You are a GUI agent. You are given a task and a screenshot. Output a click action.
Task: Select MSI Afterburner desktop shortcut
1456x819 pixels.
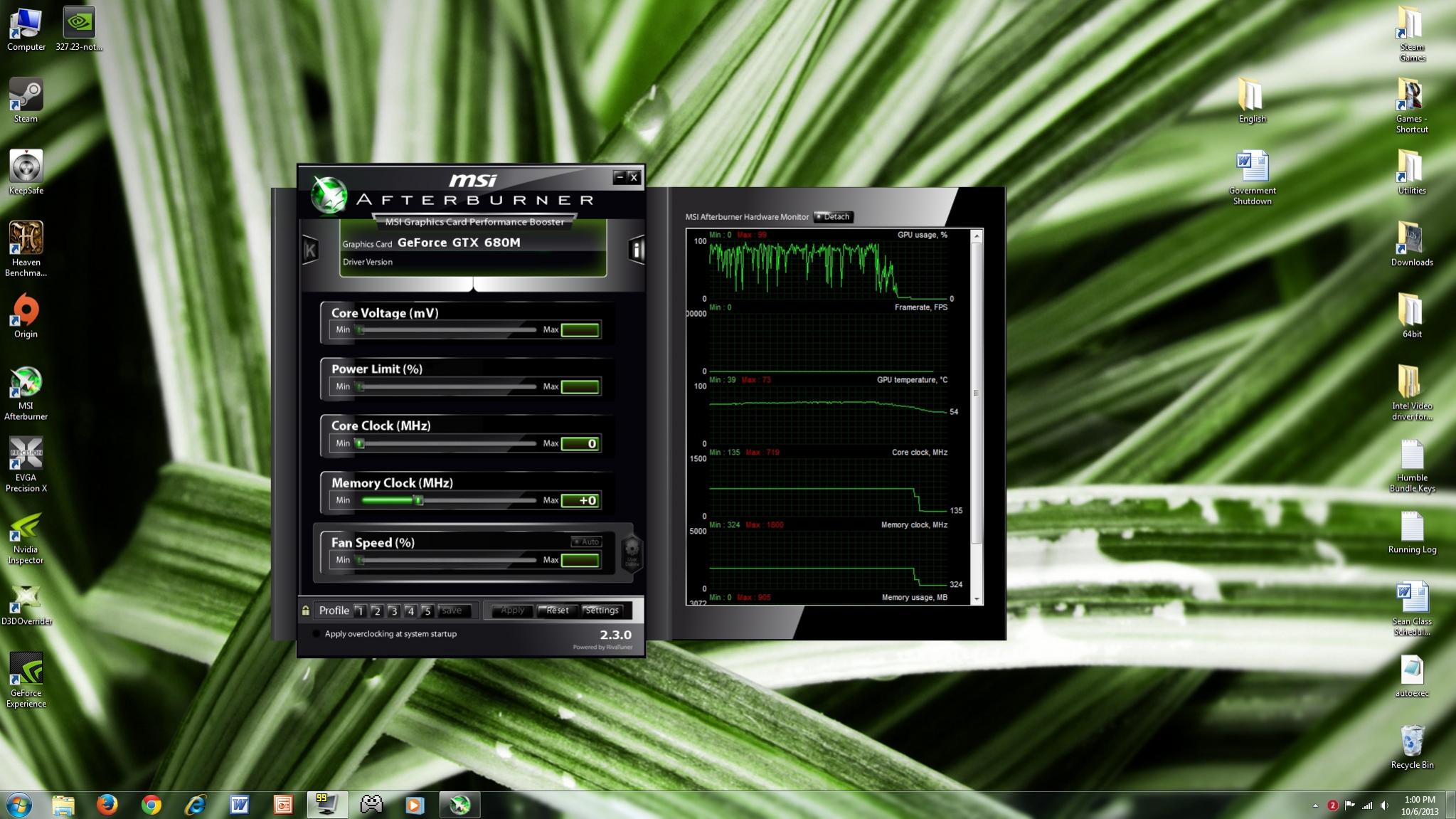point(26,393)
